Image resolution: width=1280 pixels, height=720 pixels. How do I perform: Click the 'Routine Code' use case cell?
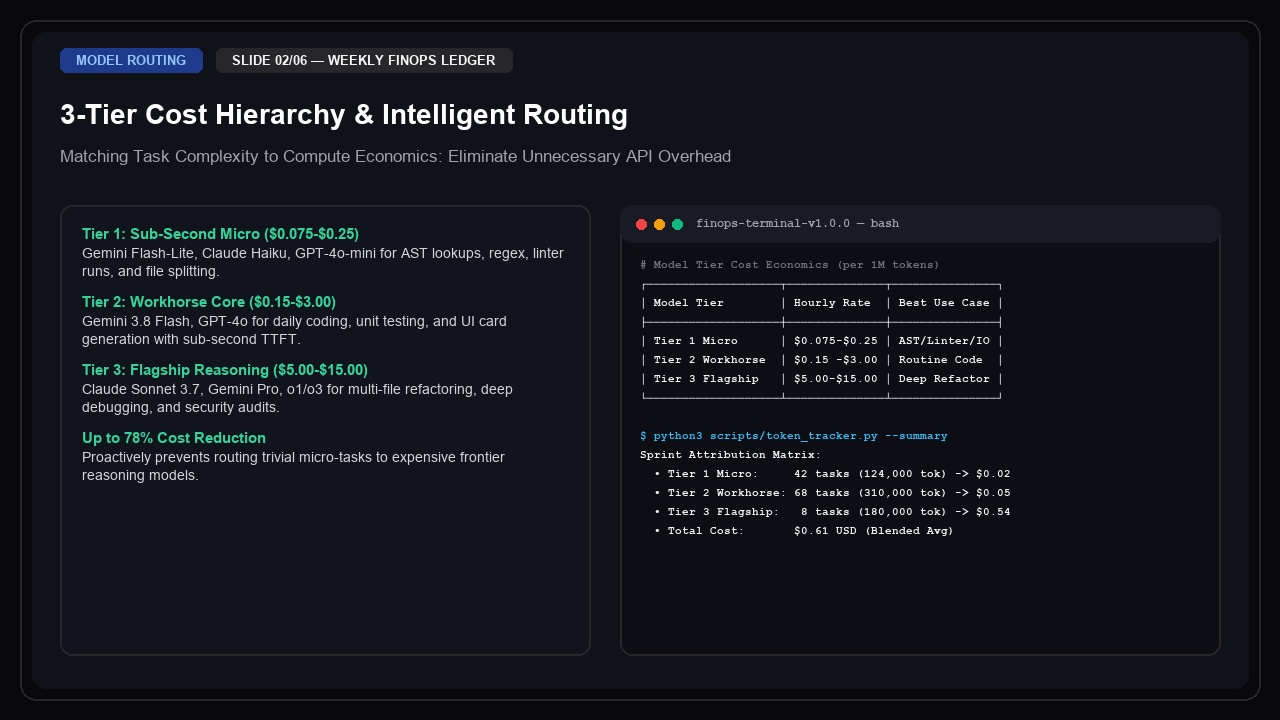click(x=940, y=360)
